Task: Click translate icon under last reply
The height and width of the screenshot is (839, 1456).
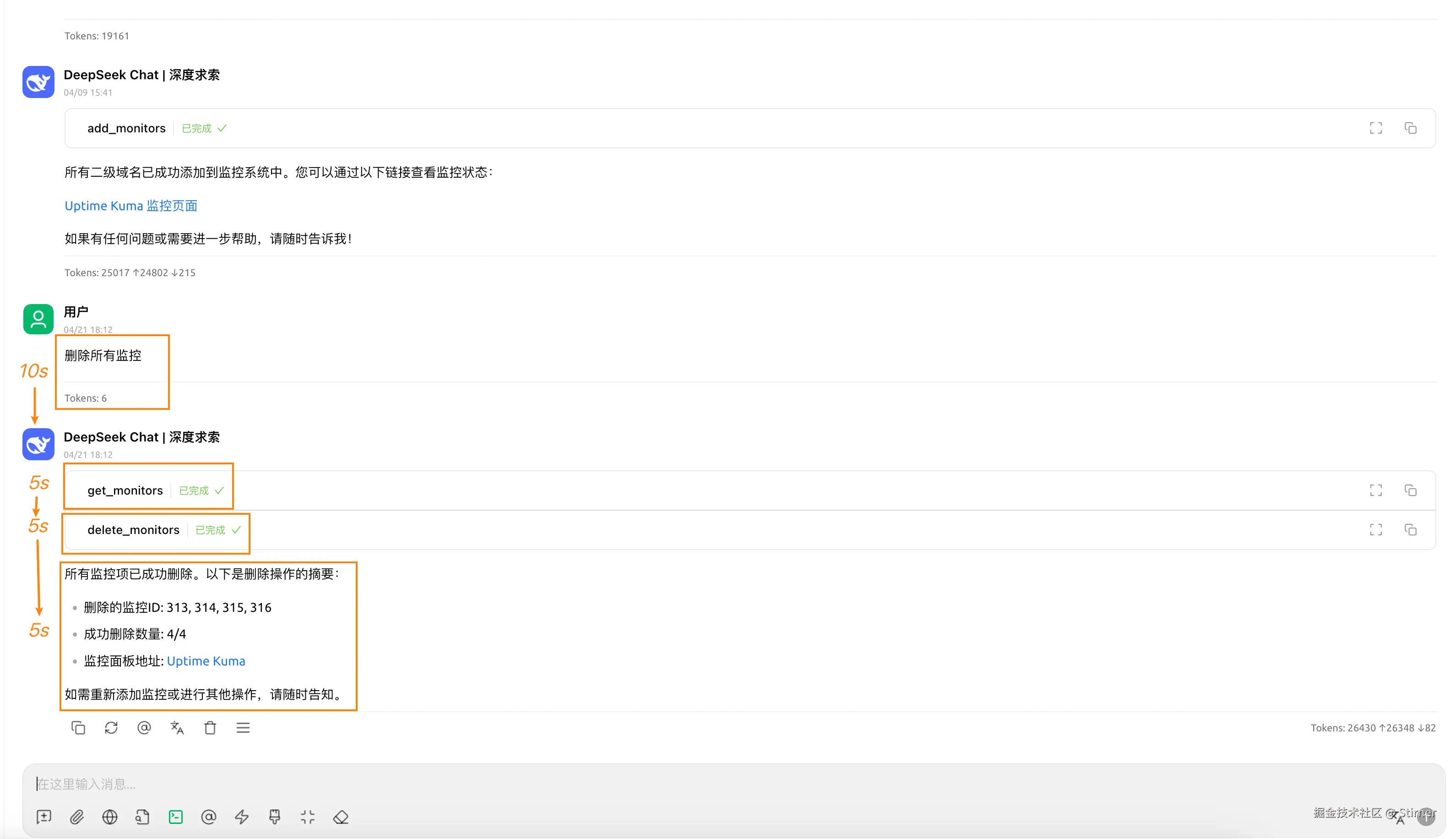Action: point(177,728)
